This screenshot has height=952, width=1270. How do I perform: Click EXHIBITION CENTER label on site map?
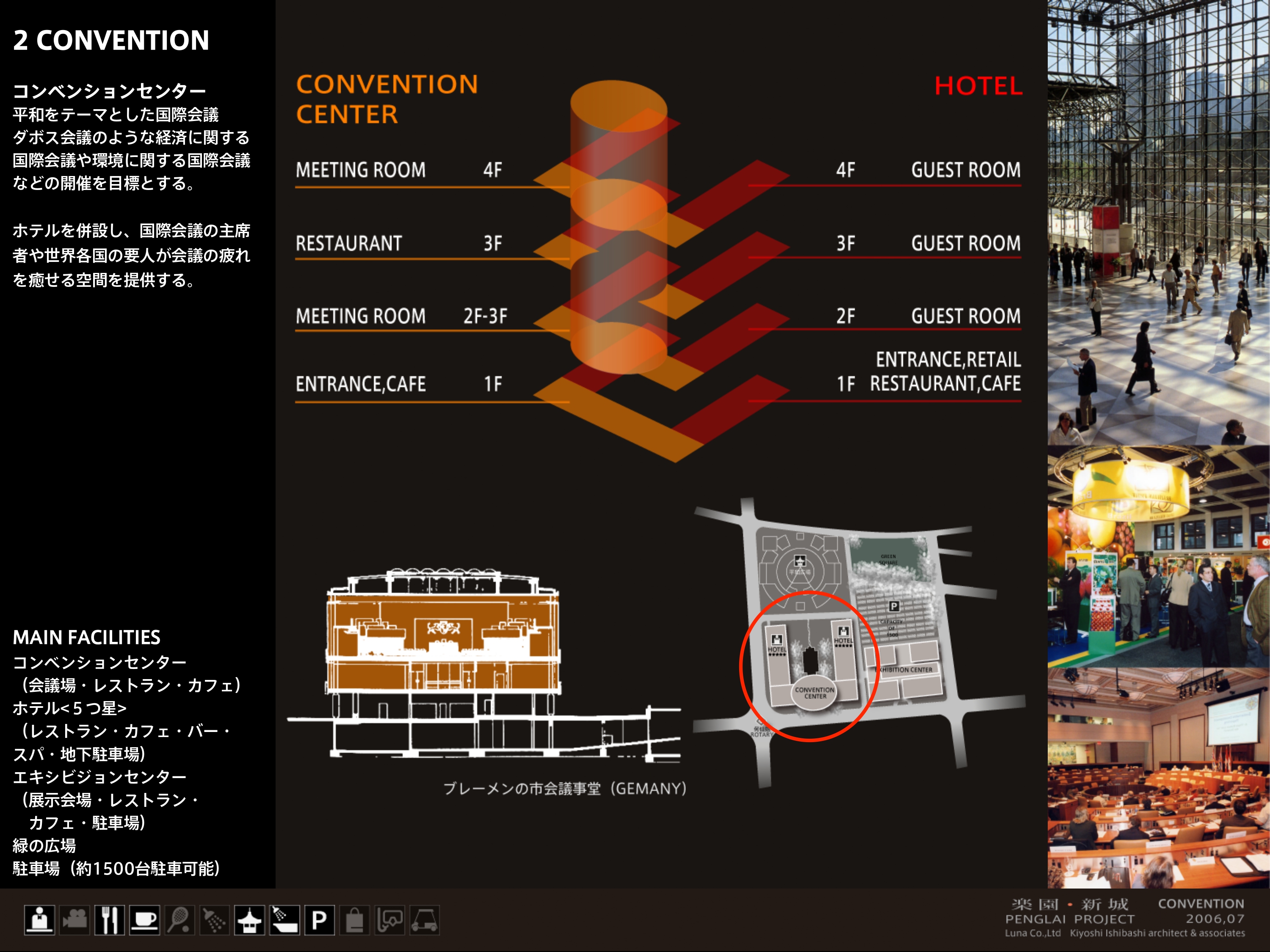[905, 670]
